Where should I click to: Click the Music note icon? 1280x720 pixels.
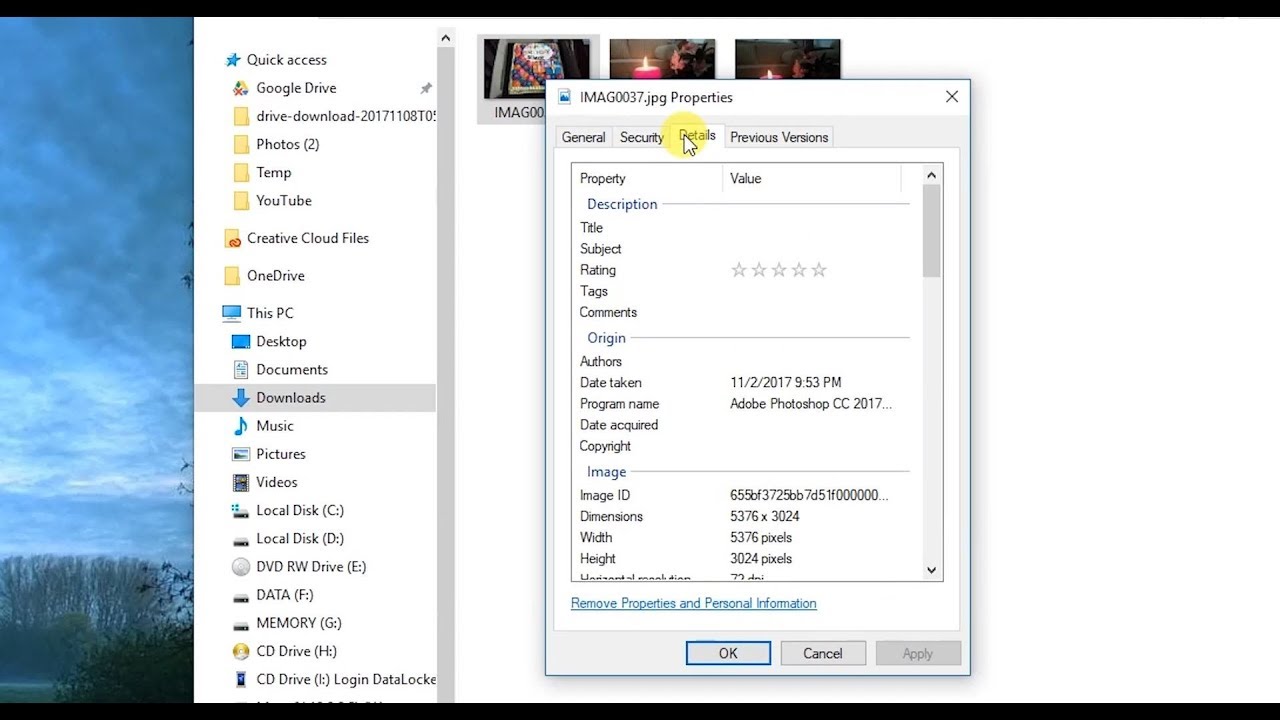click(x=241, y=425)
